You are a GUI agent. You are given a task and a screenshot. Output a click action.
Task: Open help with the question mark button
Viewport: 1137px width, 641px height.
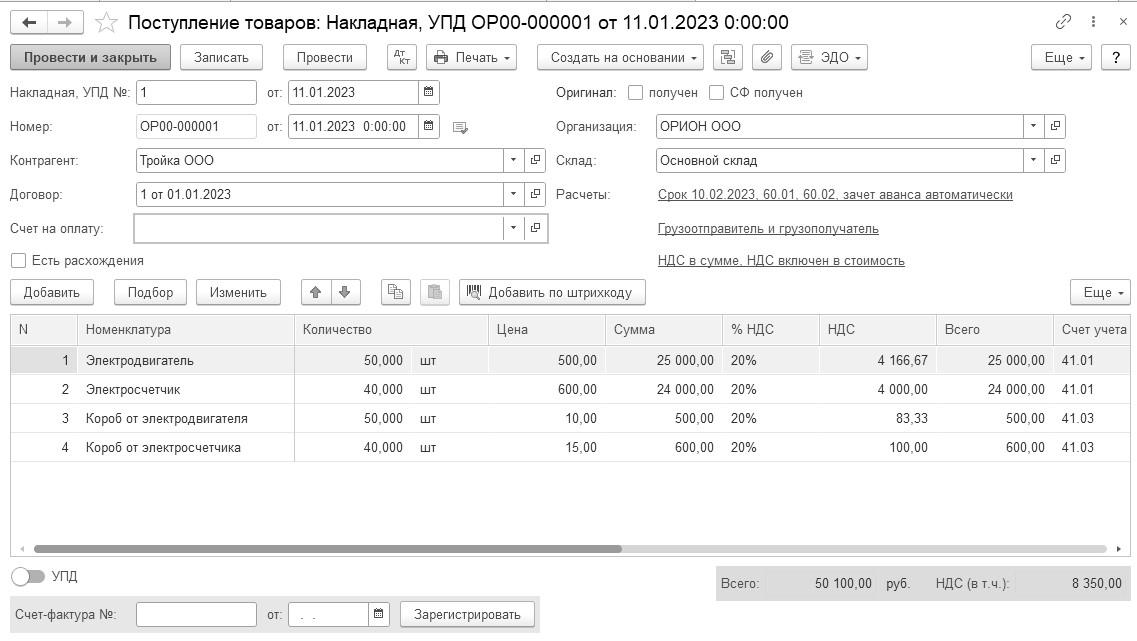[x=1115, y=57]
